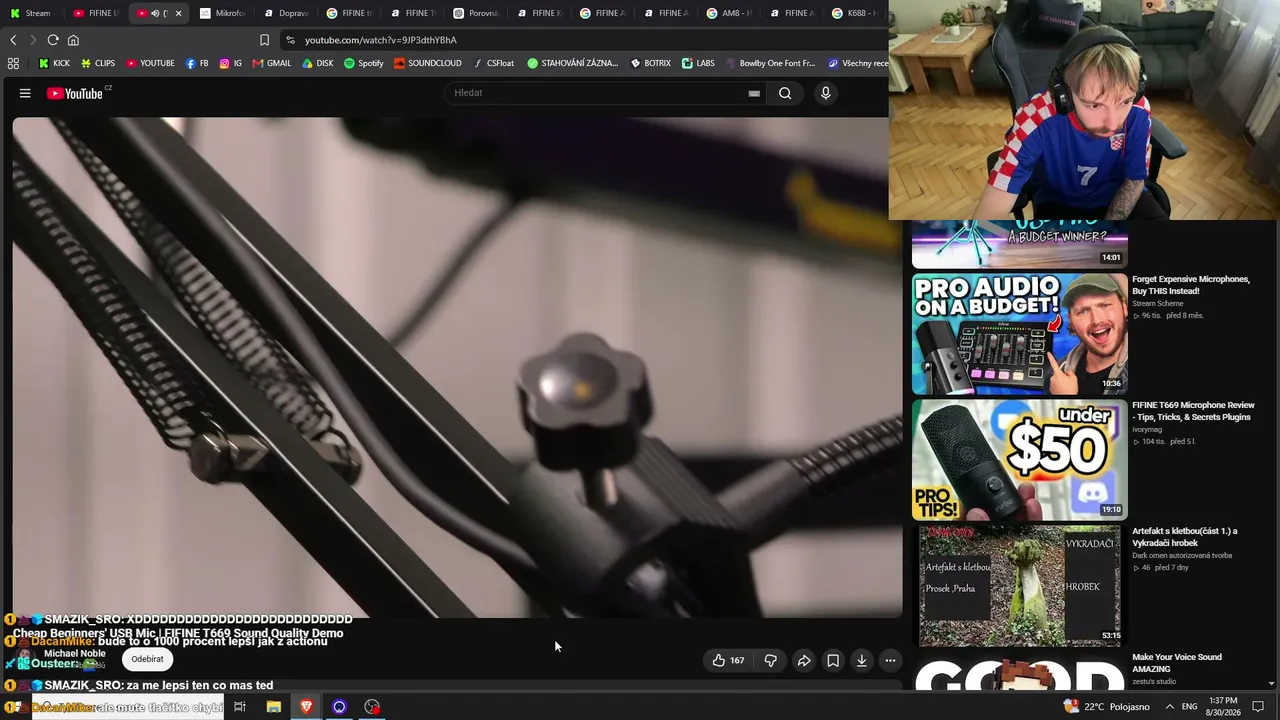Subscribe with the Odebírat button
The image size is (1280, 720).
pos(147,659)
